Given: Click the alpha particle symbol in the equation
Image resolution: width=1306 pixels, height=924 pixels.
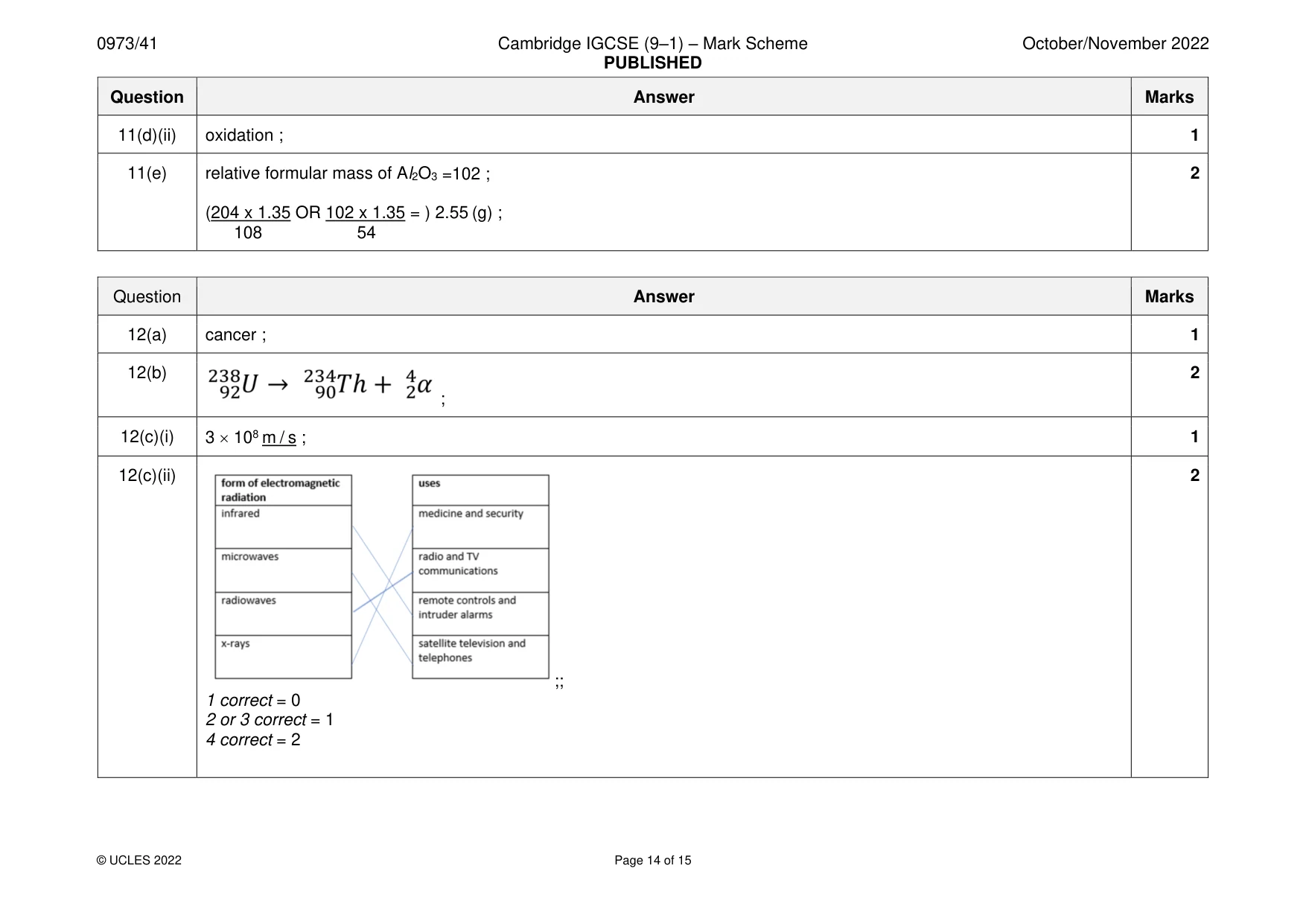Looking at the screenshot, I should tap(418, 384).
